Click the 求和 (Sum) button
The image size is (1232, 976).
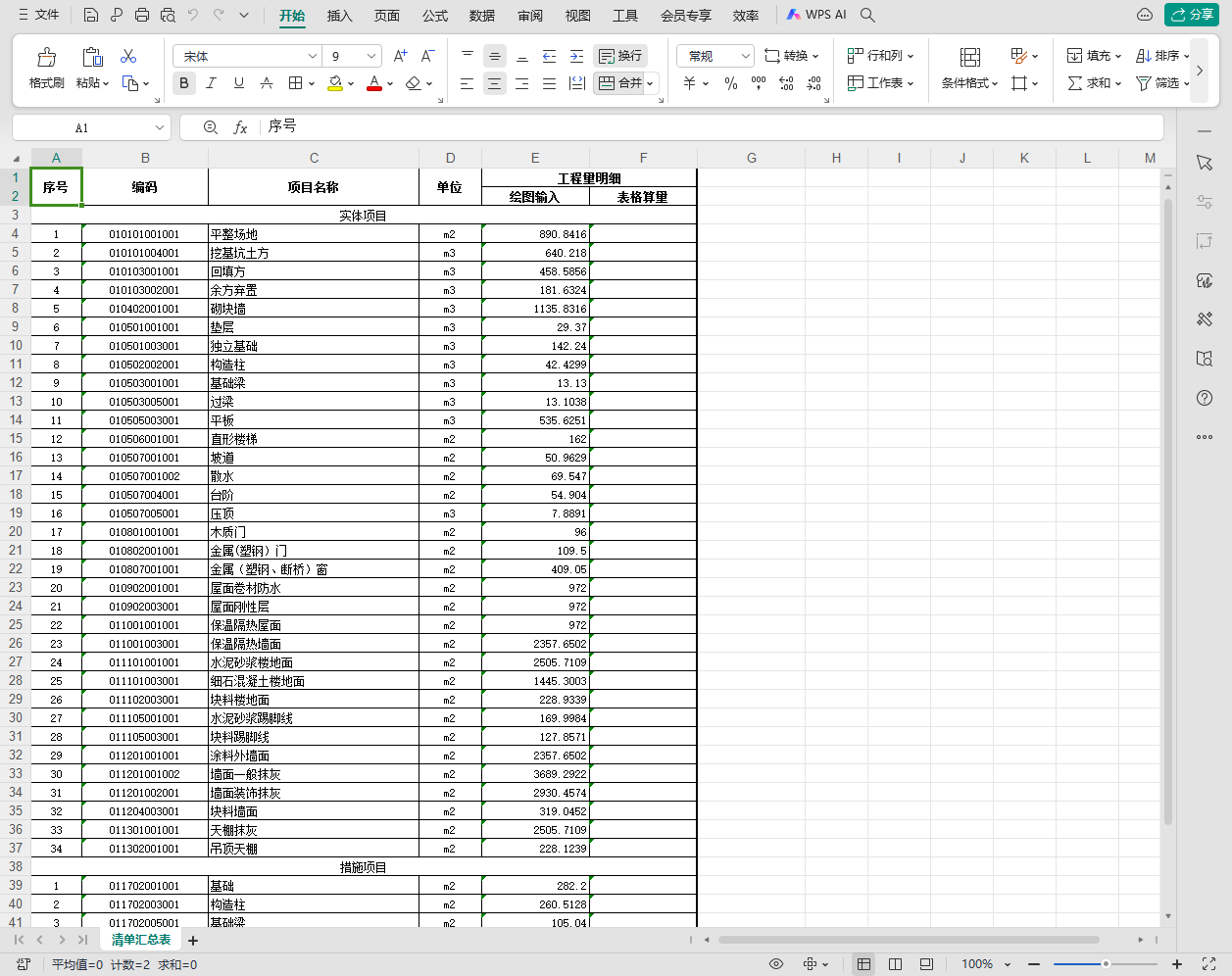click(x=1094, y=83)
